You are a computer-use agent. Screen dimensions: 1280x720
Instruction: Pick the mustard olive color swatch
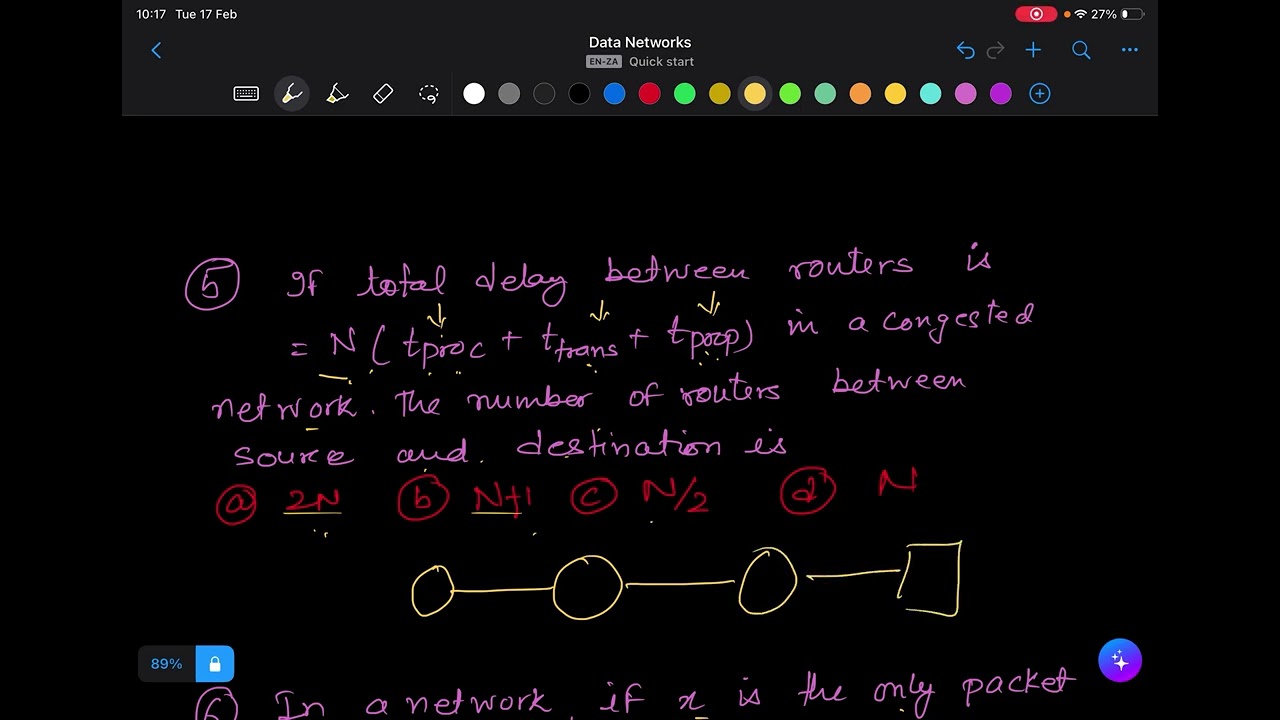[719, 94]
